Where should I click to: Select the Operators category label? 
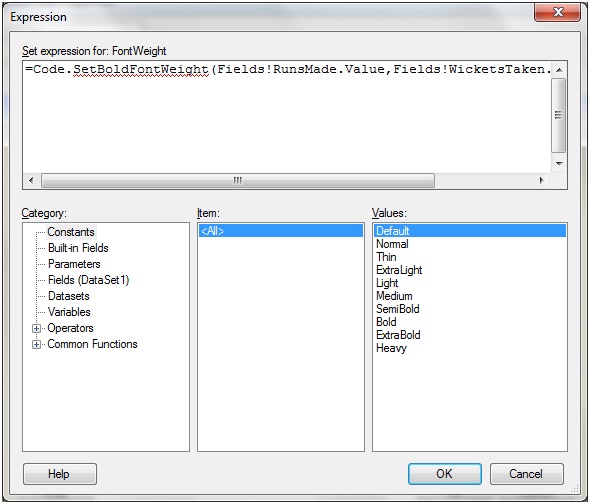[x=70, y=328]
